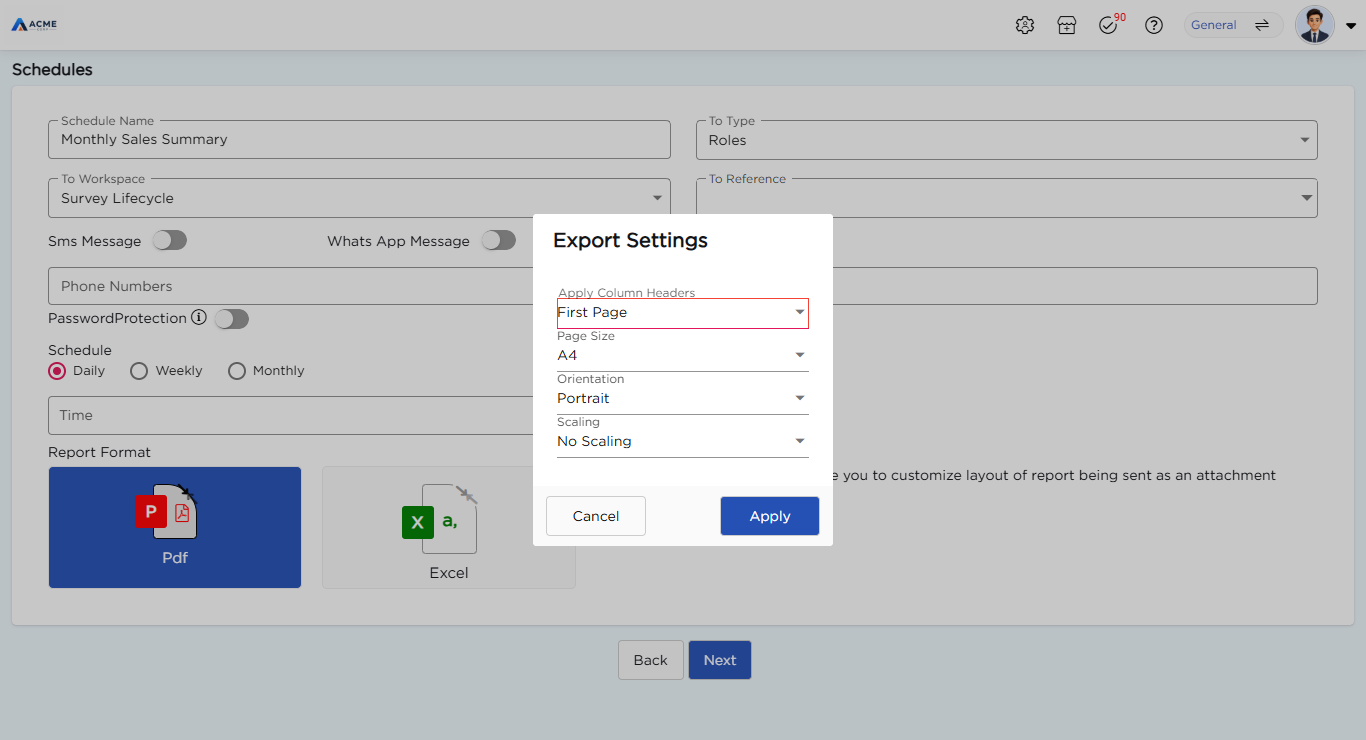Click the Report Format label
1366x740 pixels.
(100, 452)
